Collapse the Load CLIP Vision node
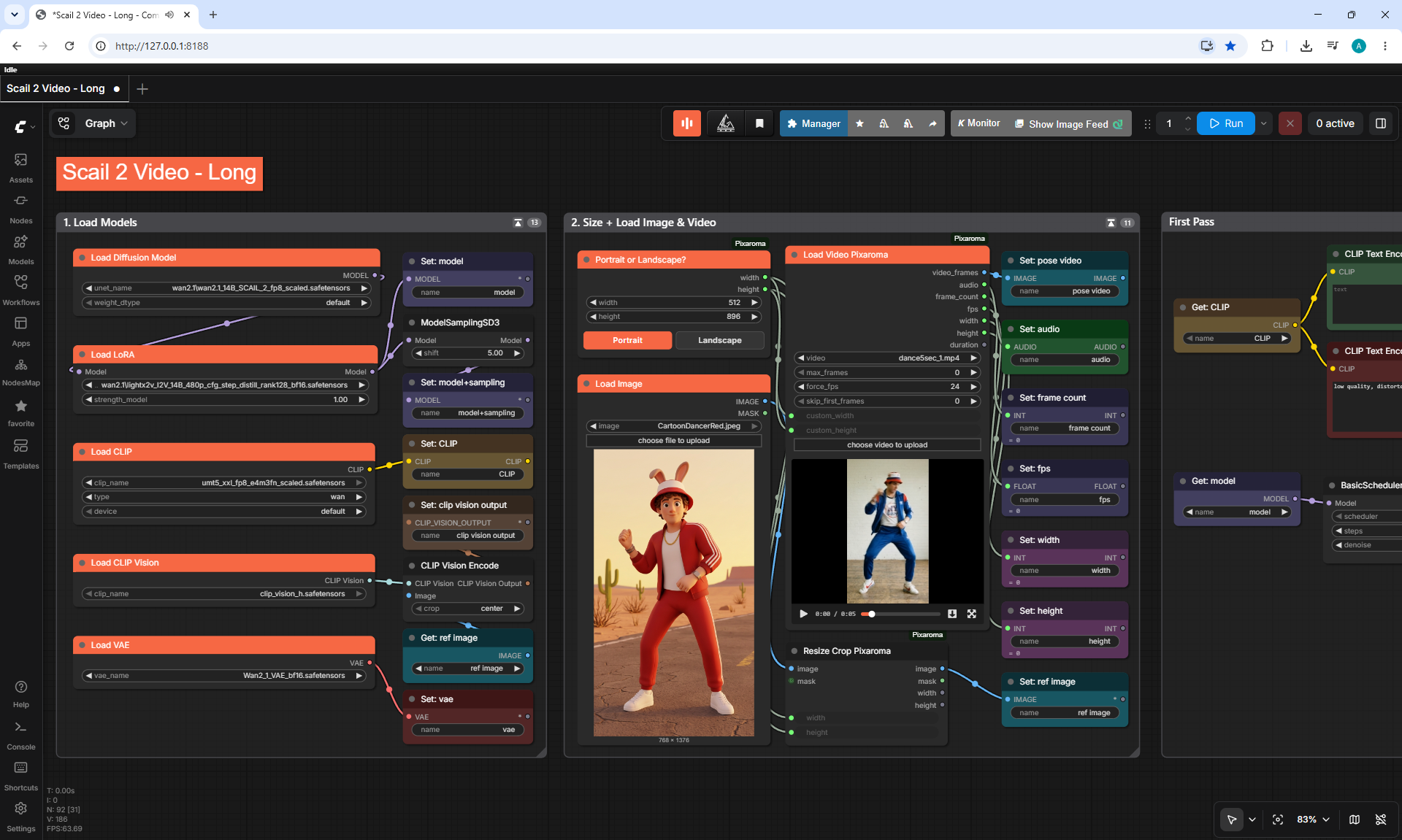Viewport: 1402px width, 840px height. click(83, 563)
